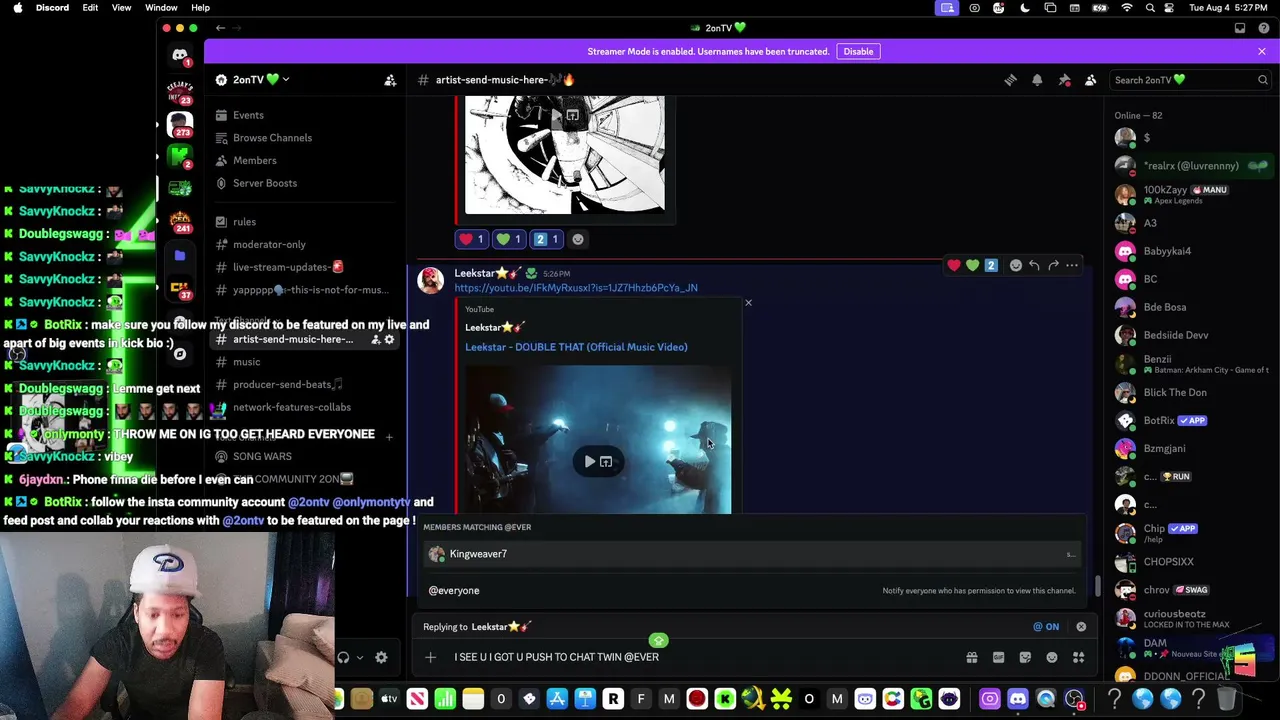This screenshot has height=720, width=1280.
Task: Open More options on Leekstar message
Action: (1072, 265)
